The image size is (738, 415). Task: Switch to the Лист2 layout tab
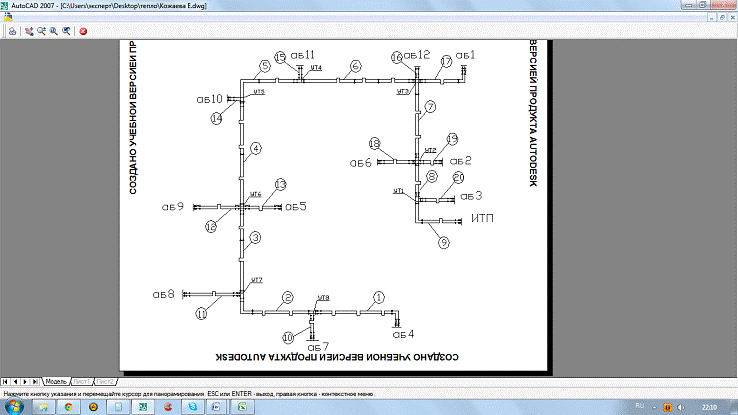(105, 382)
